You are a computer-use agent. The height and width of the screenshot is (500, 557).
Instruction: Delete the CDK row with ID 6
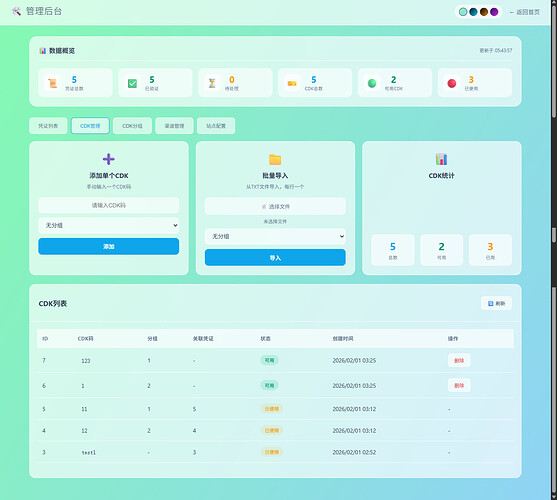click(x=459, y=385)
